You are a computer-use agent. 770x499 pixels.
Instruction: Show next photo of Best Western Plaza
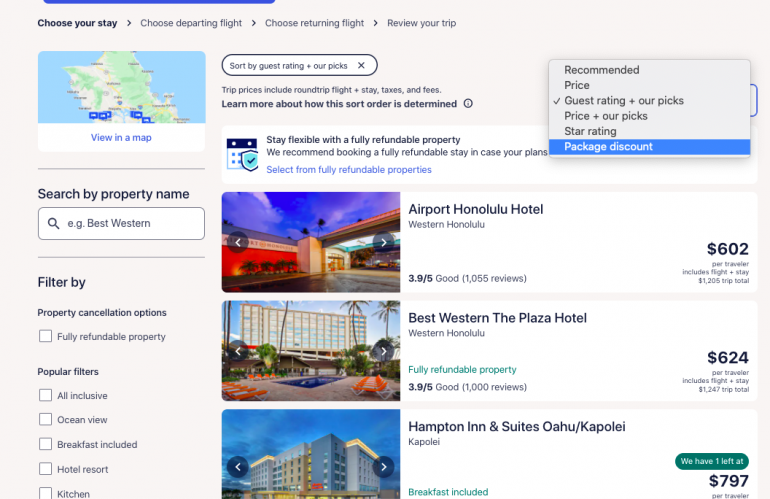384,351
